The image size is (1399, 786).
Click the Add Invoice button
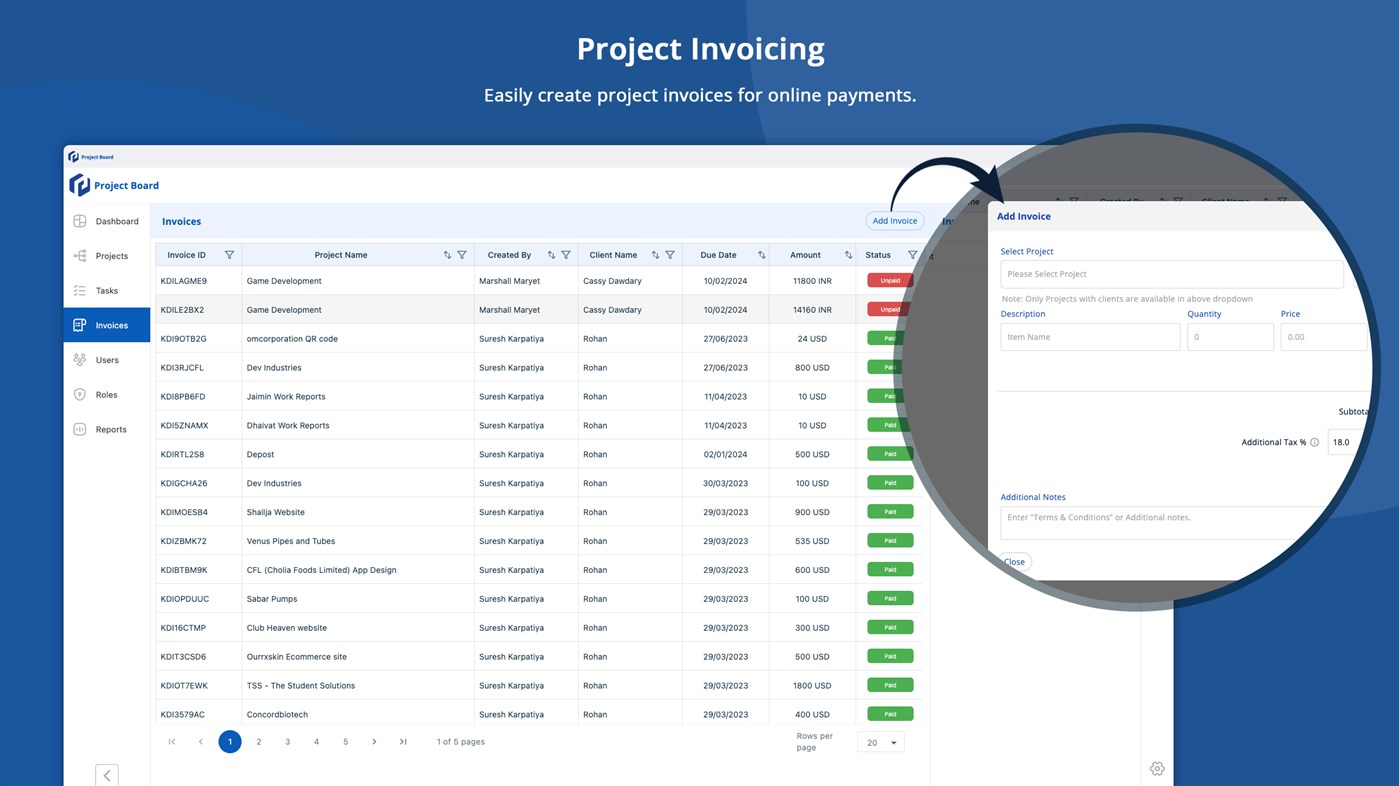pos(893,220)
